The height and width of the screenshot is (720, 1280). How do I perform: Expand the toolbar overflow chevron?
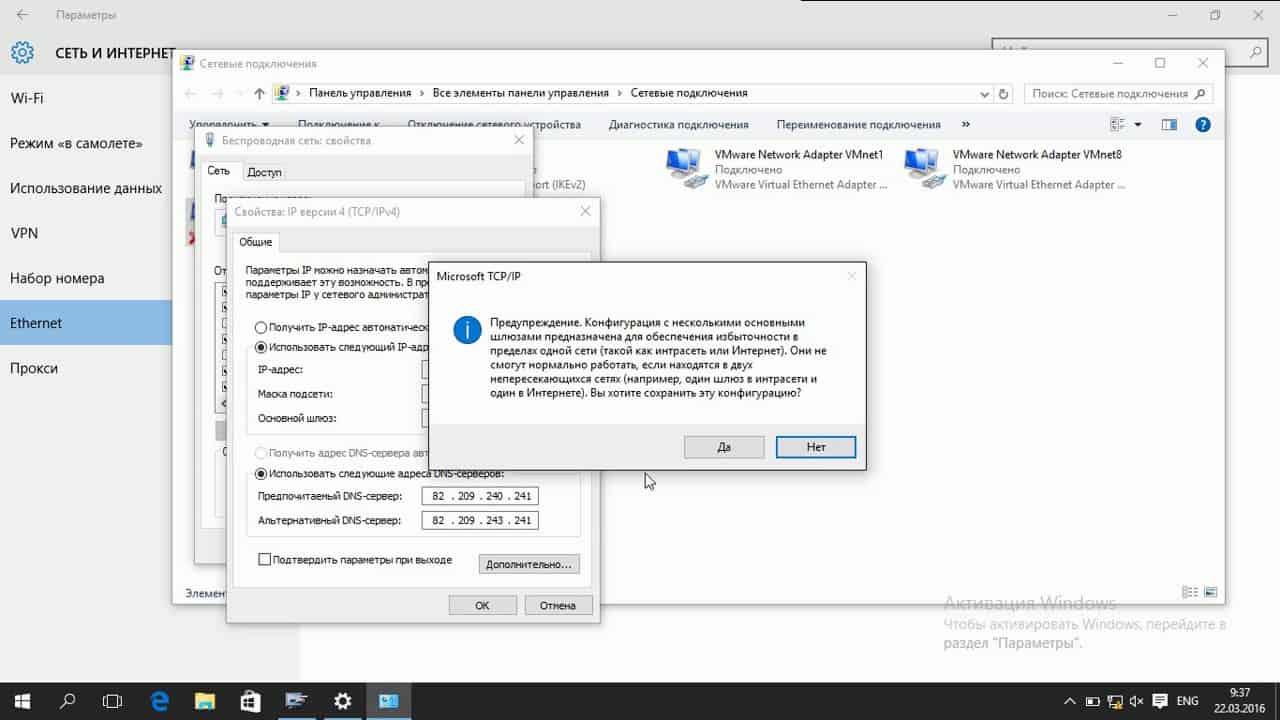pyautogui.click(x=965, y=125)
